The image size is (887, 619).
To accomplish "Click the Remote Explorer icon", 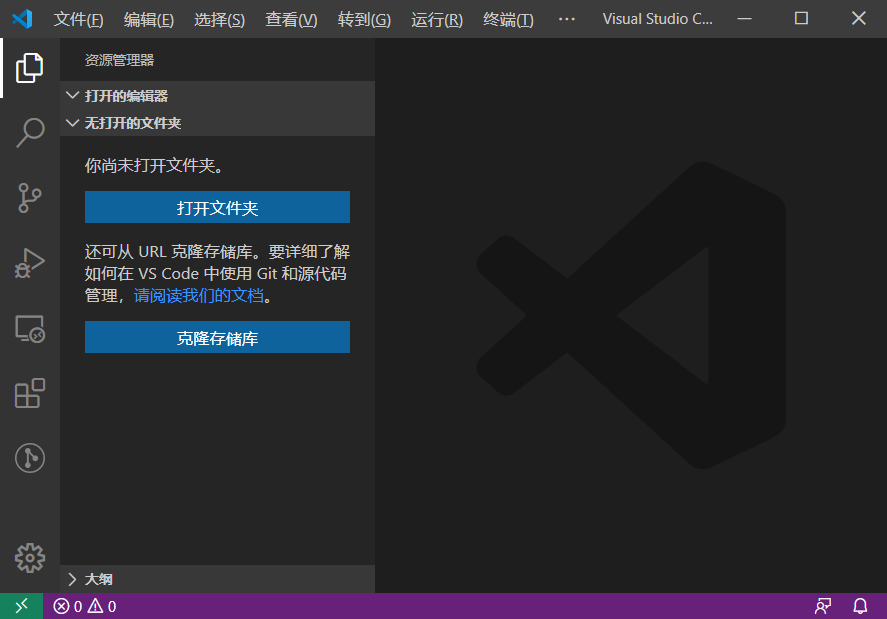I will (x=29, y=328).
